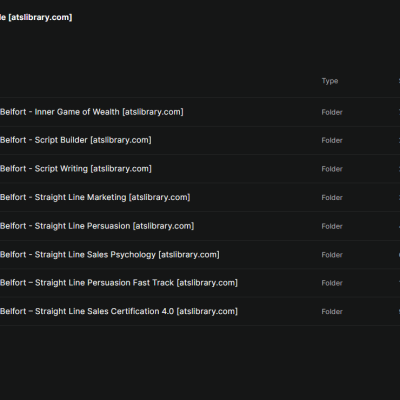Click Folder type in Persuasion Fast Track row
This screenshot has width=400, height=400.
[332, 283]
